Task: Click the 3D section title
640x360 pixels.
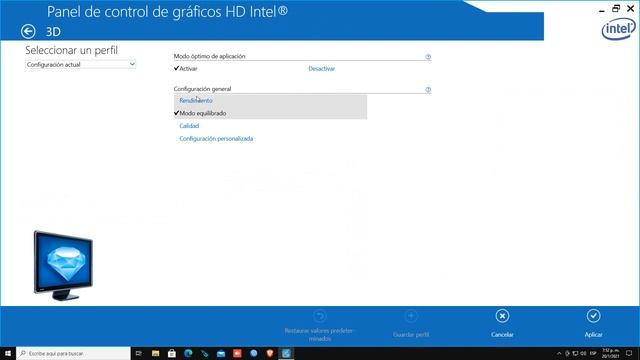Action: (53, 32)
